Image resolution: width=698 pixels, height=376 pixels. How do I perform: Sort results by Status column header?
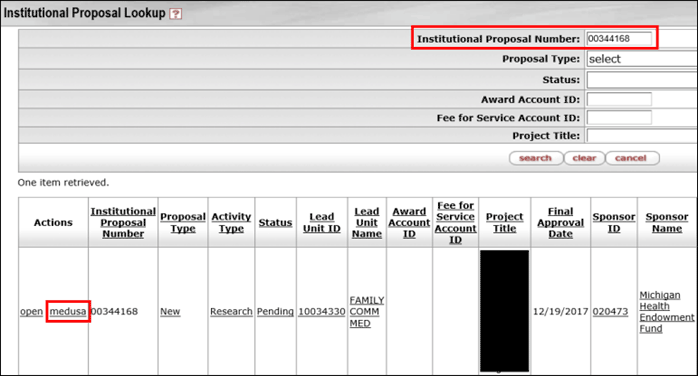point(276,222)
